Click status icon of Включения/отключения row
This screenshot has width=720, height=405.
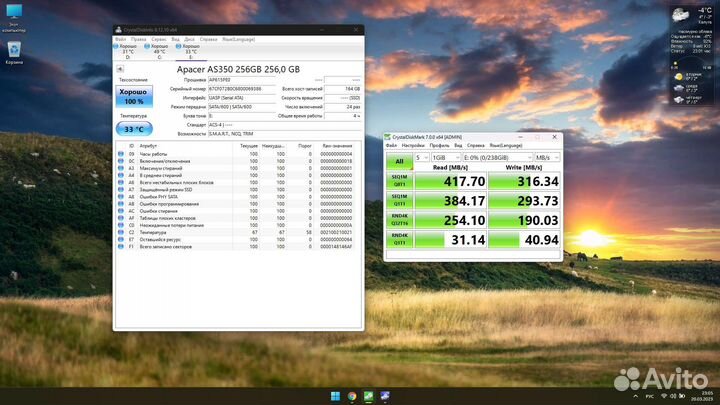click(x=121, y=161)
